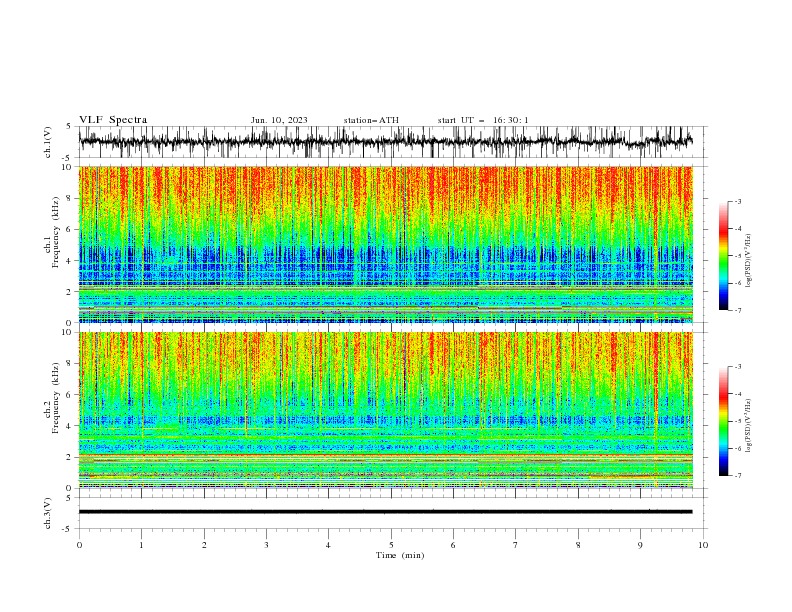Click the "6" kHz tick on ch.2 axis
The width and height of the screenshot is (792, 612).
coord(71,395)
